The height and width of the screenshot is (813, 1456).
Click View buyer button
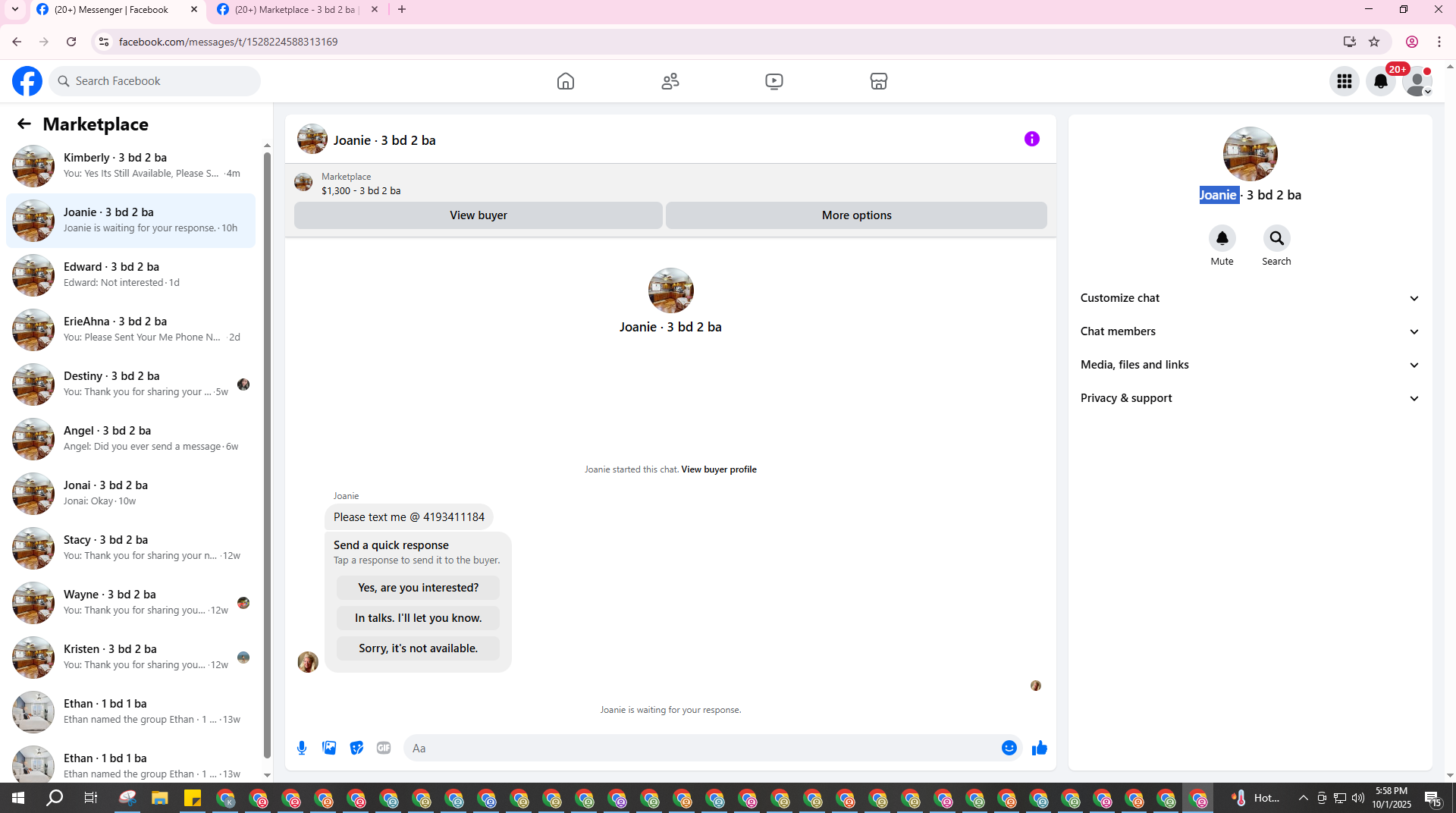478,215
